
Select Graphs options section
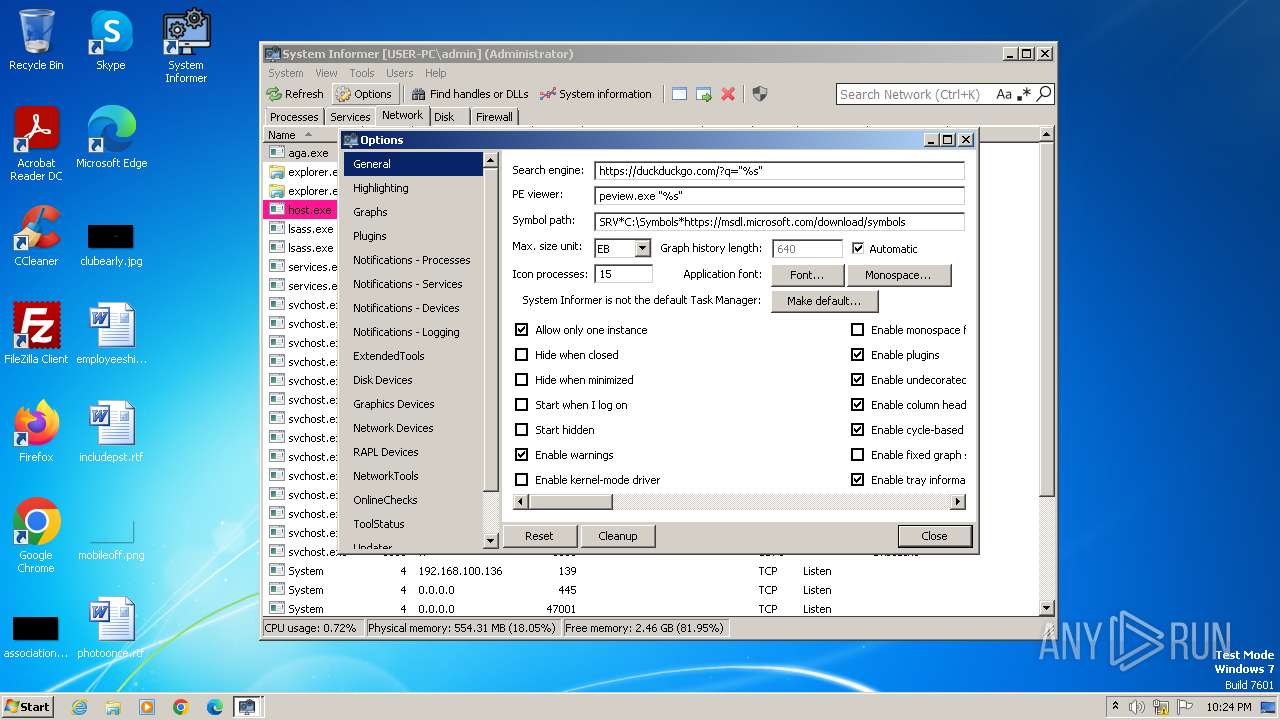(413, 212)
